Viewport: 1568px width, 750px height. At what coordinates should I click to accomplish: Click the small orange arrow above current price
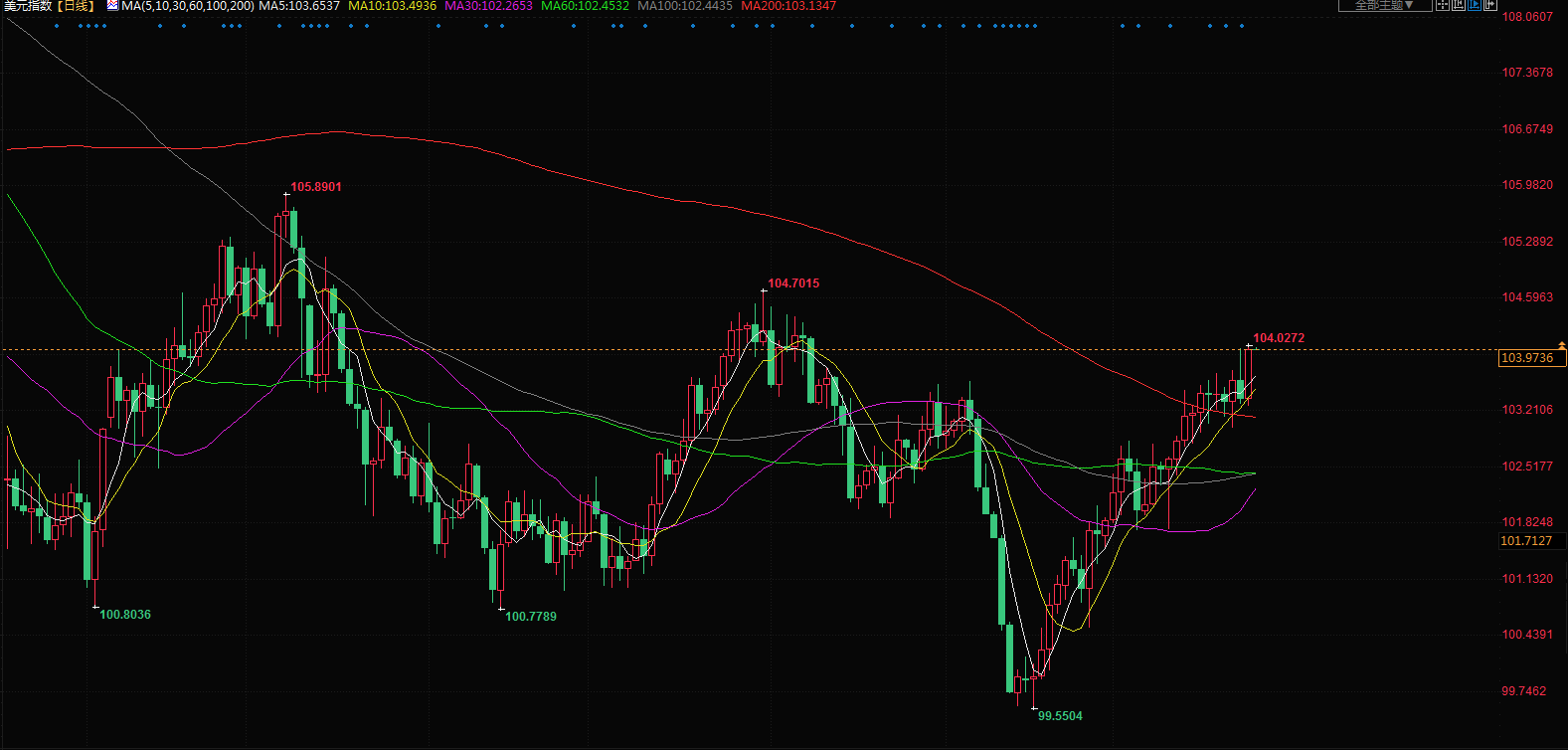tap(1561, 344)
